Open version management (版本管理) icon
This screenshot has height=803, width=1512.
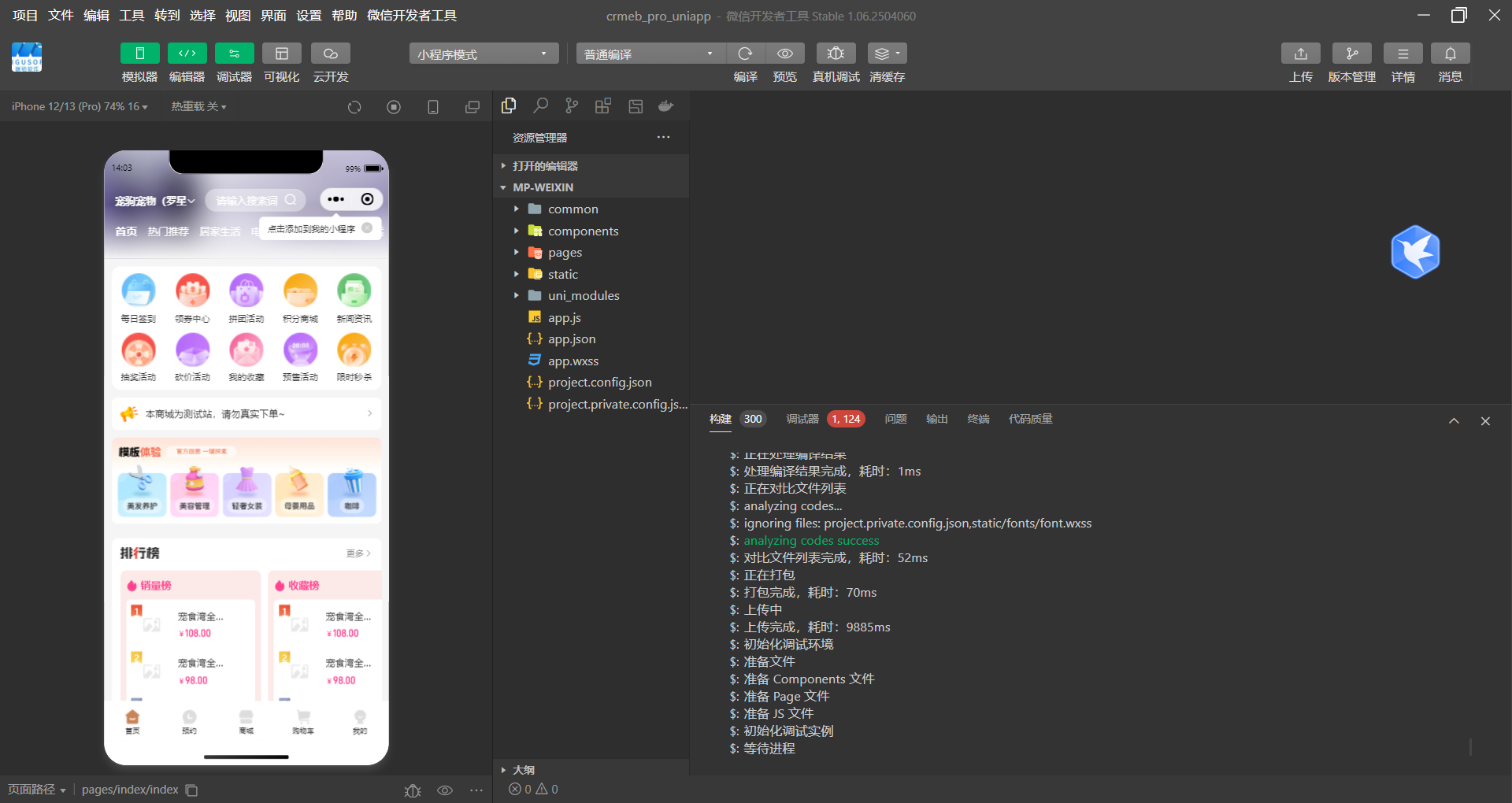pos(1351,54)
